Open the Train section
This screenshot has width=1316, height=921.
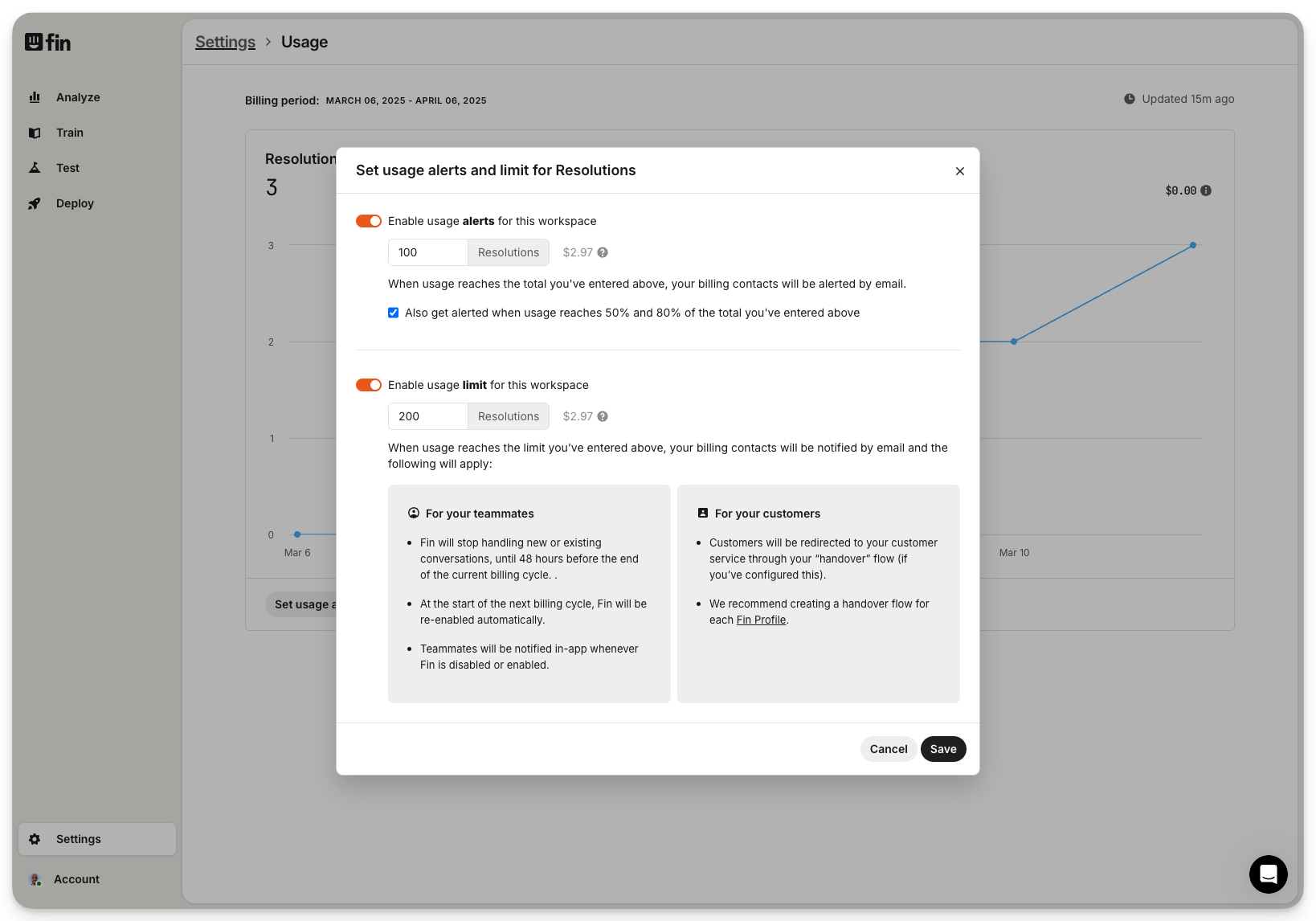coord(69,133)
